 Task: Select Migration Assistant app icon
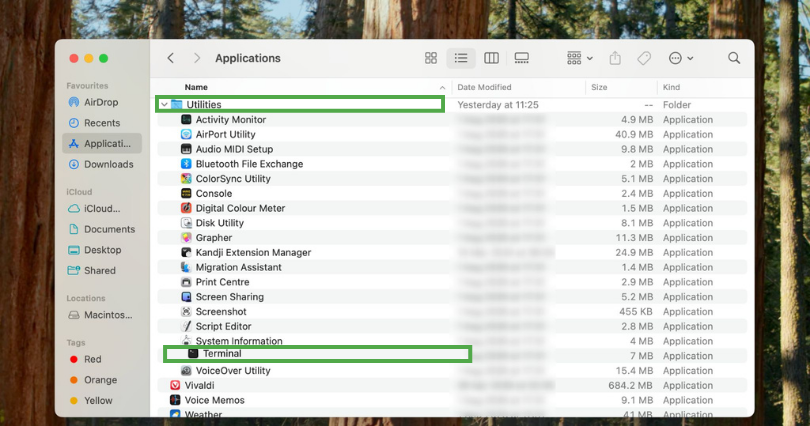[186, 267]
